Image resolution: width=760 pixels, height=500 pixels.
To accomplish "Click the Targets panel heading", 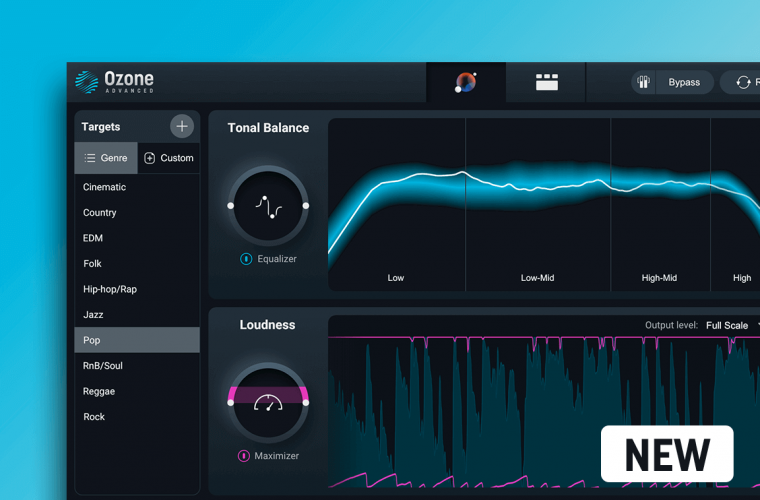I will pyautogui.click(x=101, y=127).
